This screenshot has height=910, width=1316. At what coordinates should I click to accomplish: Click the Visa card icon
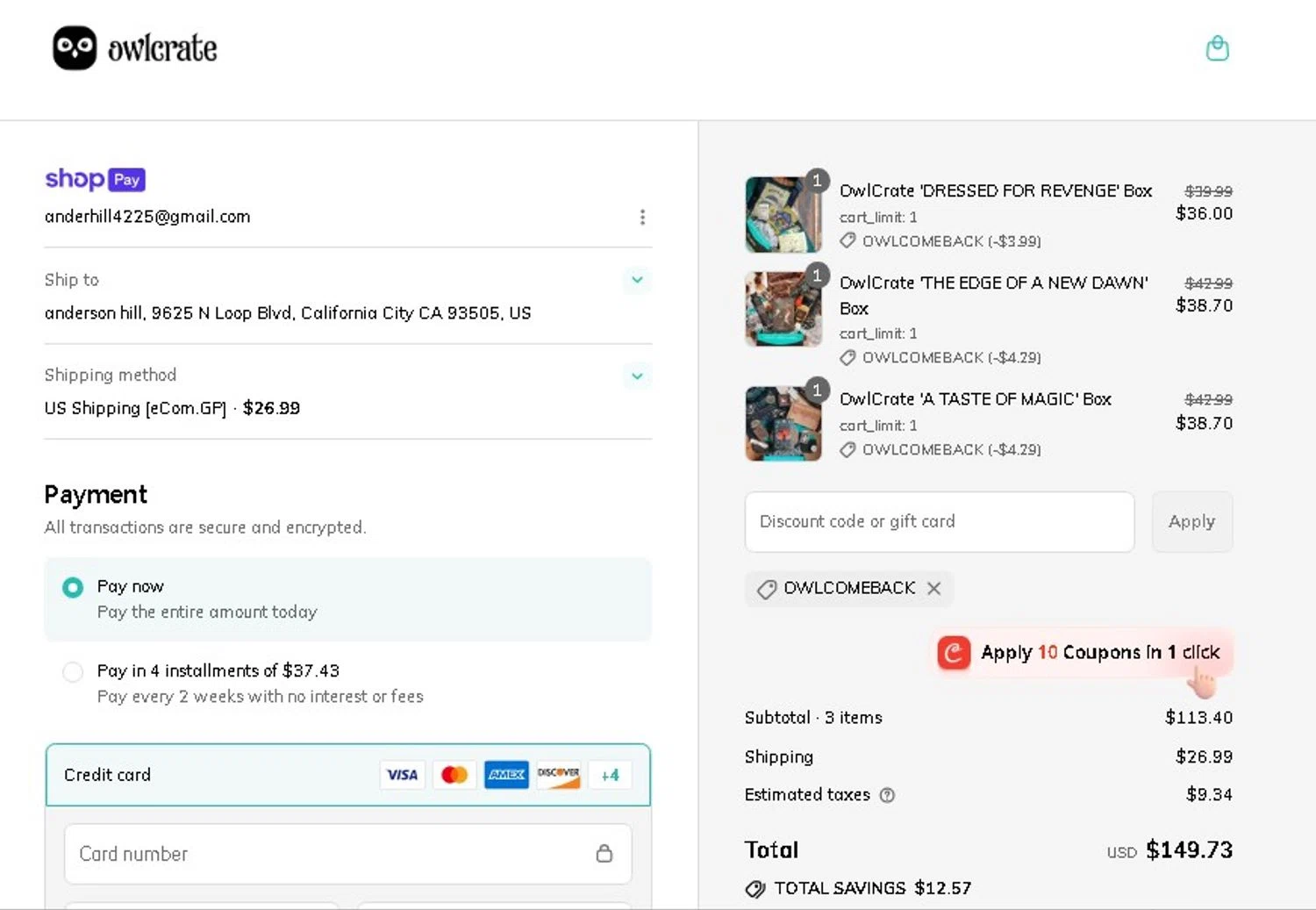pyautogui.click(x=402, y=775)
